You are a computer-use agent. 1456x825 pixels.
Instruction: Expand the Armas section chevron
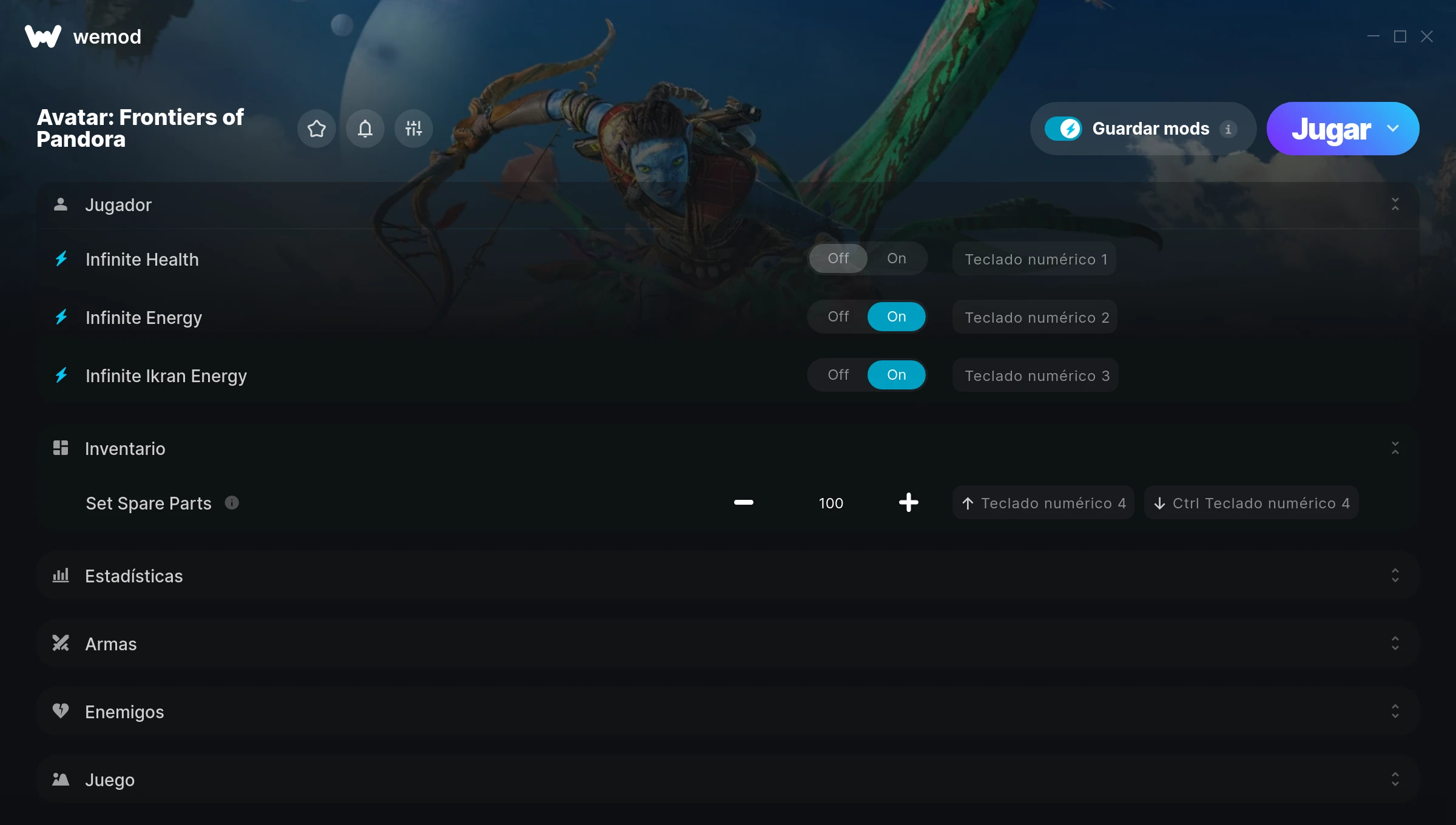pos(1395,643)
